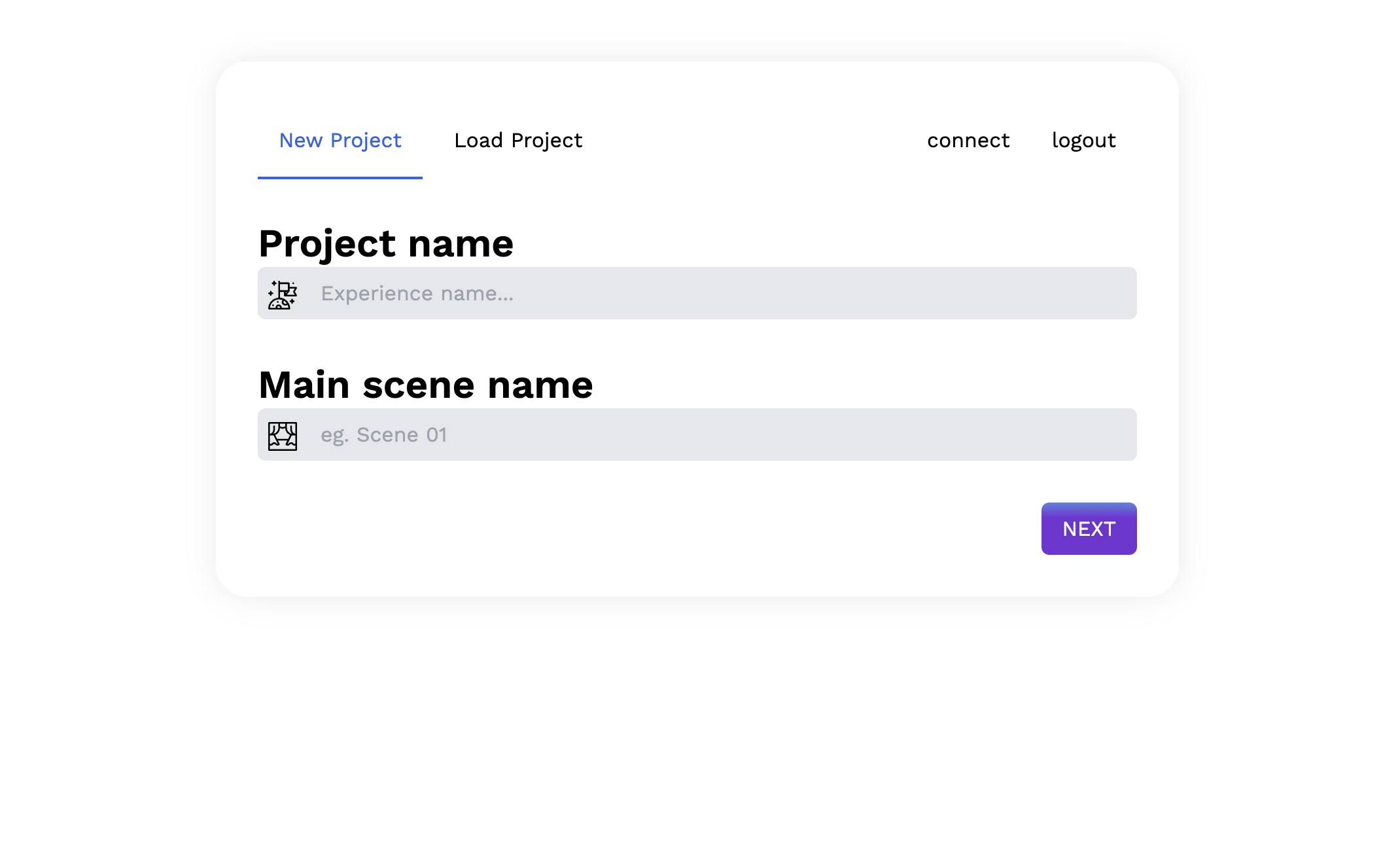Click the "Main scene name" heading label
Image resolution: width=1400 pixels, height=865 pixels.
tap(425, 385)
